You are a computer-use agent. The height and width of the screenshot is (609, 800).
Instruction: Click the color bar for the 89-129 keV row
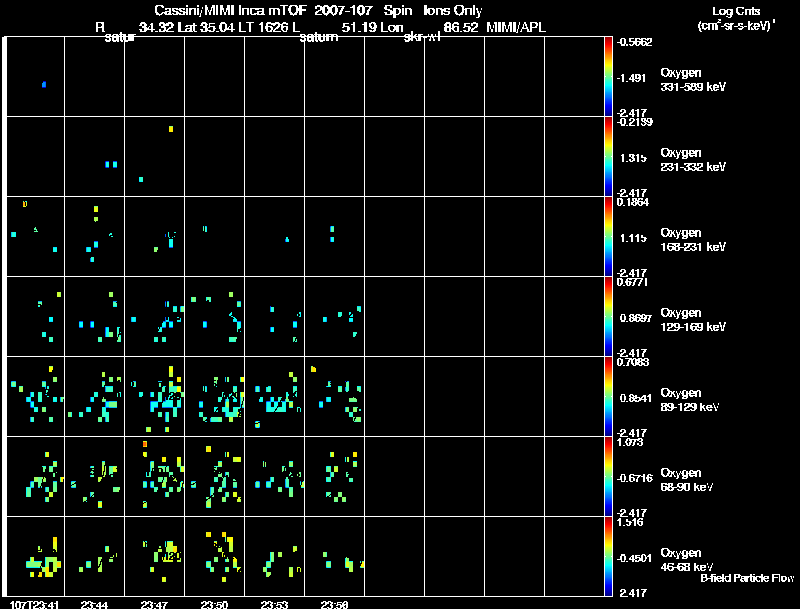(608, 397)
